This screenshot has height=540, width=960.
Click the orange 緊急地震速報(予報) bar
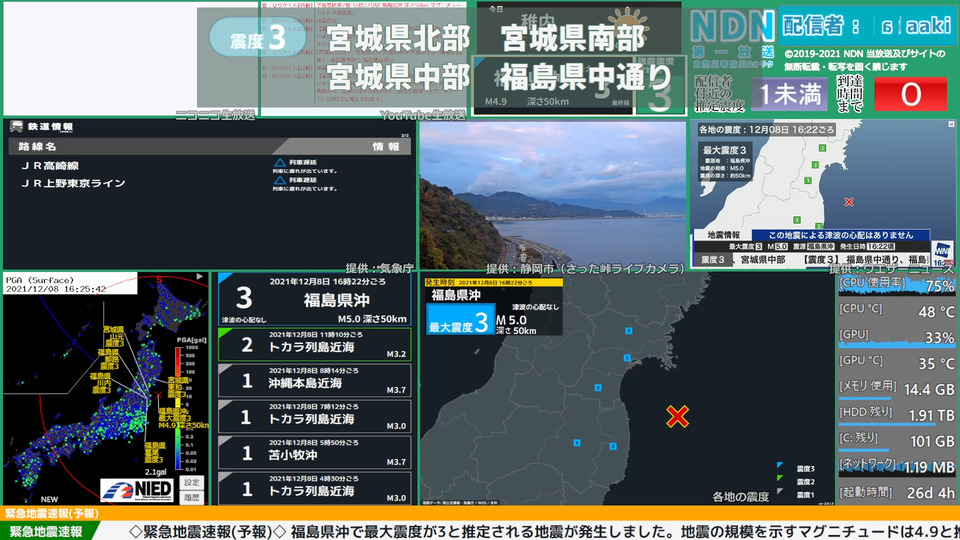480,513
